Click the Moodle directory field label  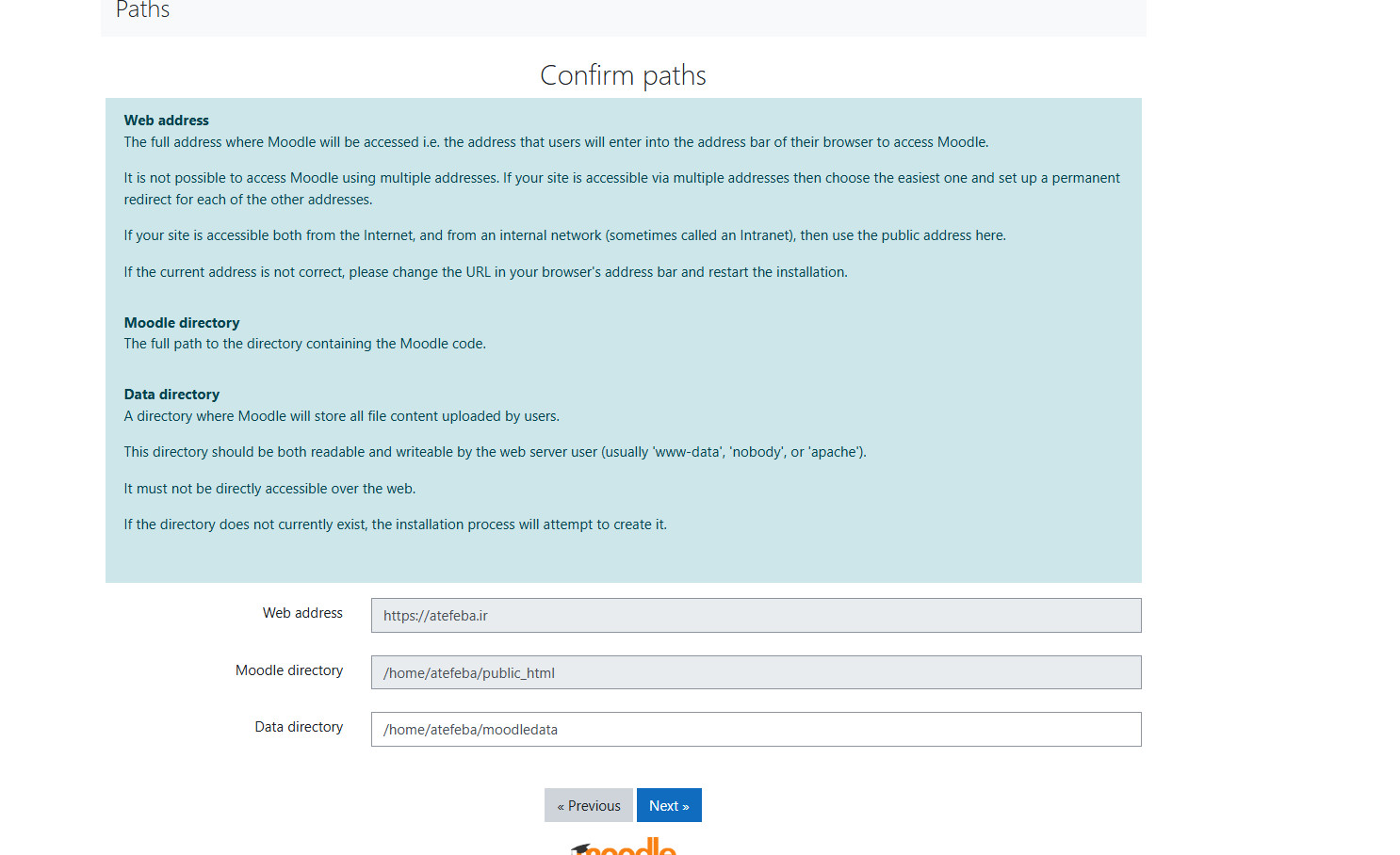289,669
